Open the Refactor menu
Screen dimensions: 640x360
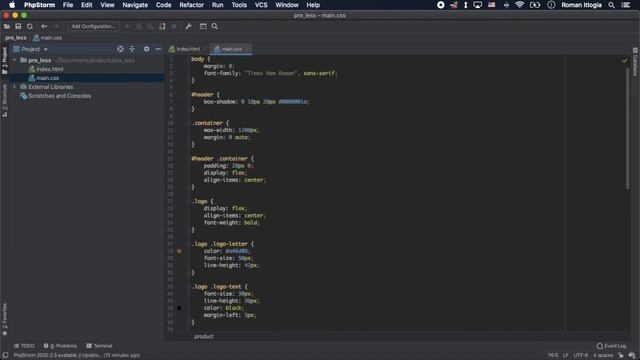(x=191, y=5)
